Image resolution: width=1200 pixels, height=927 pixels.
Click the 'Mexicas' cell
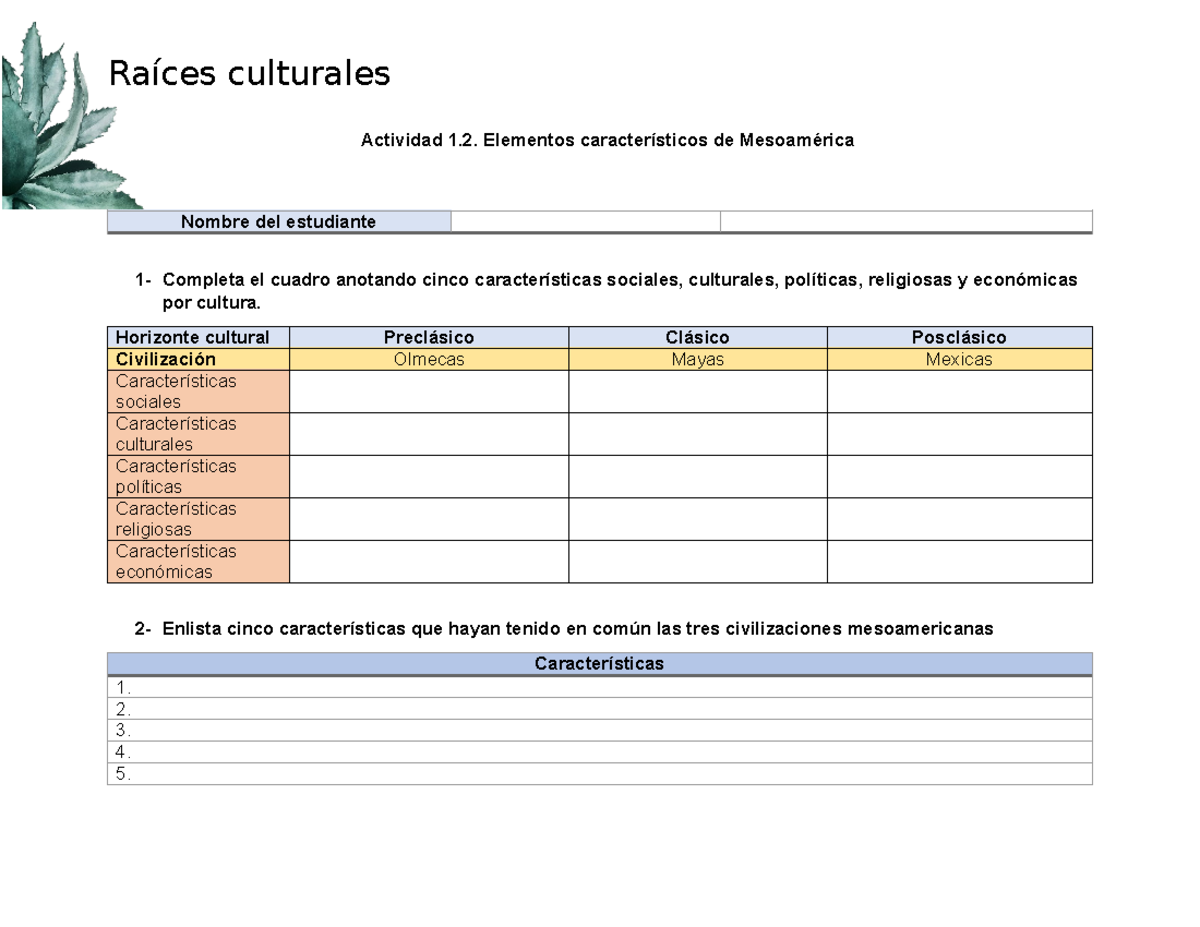pos(960,360)
